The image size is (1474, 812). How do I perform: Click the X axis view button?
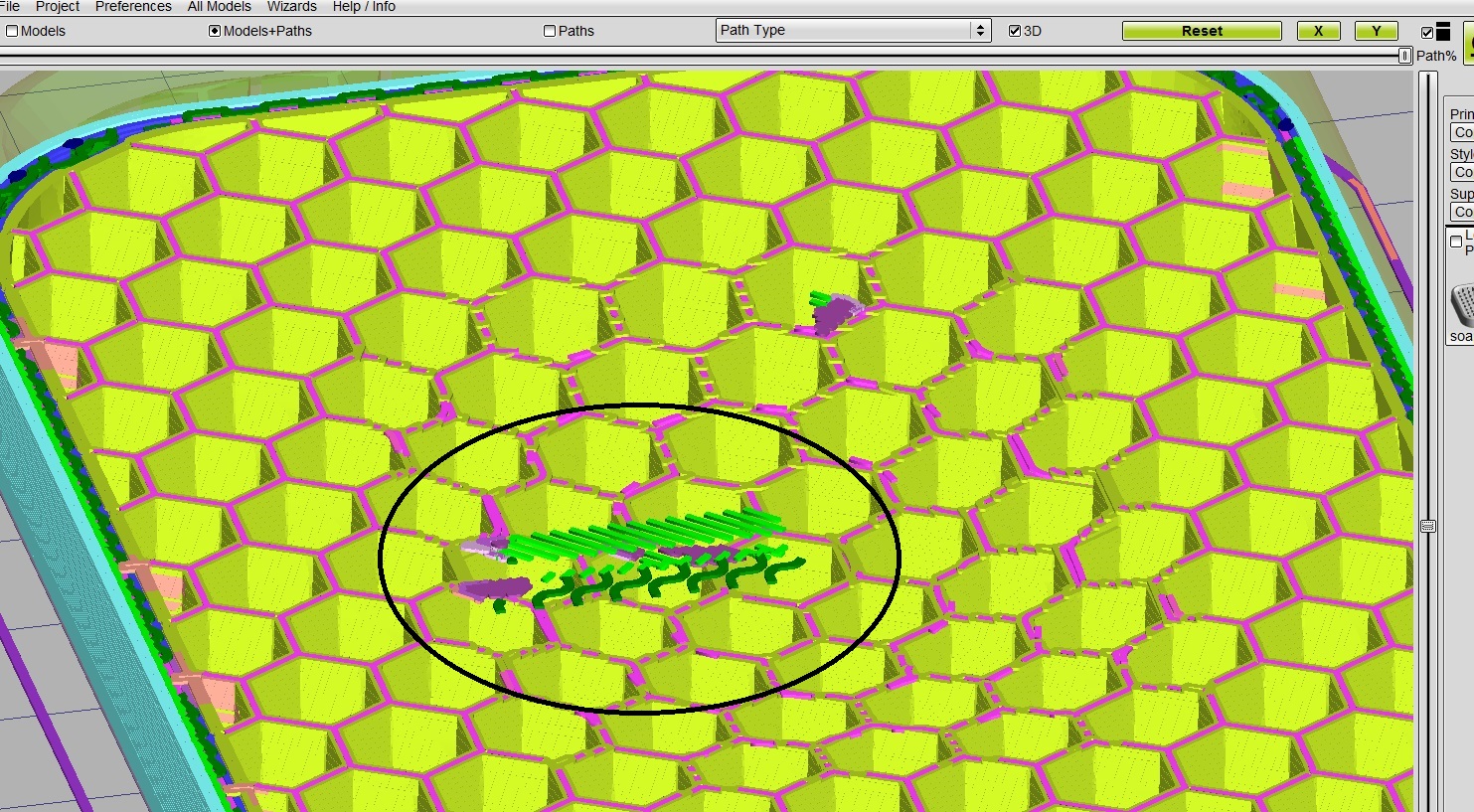(1319, 31)
